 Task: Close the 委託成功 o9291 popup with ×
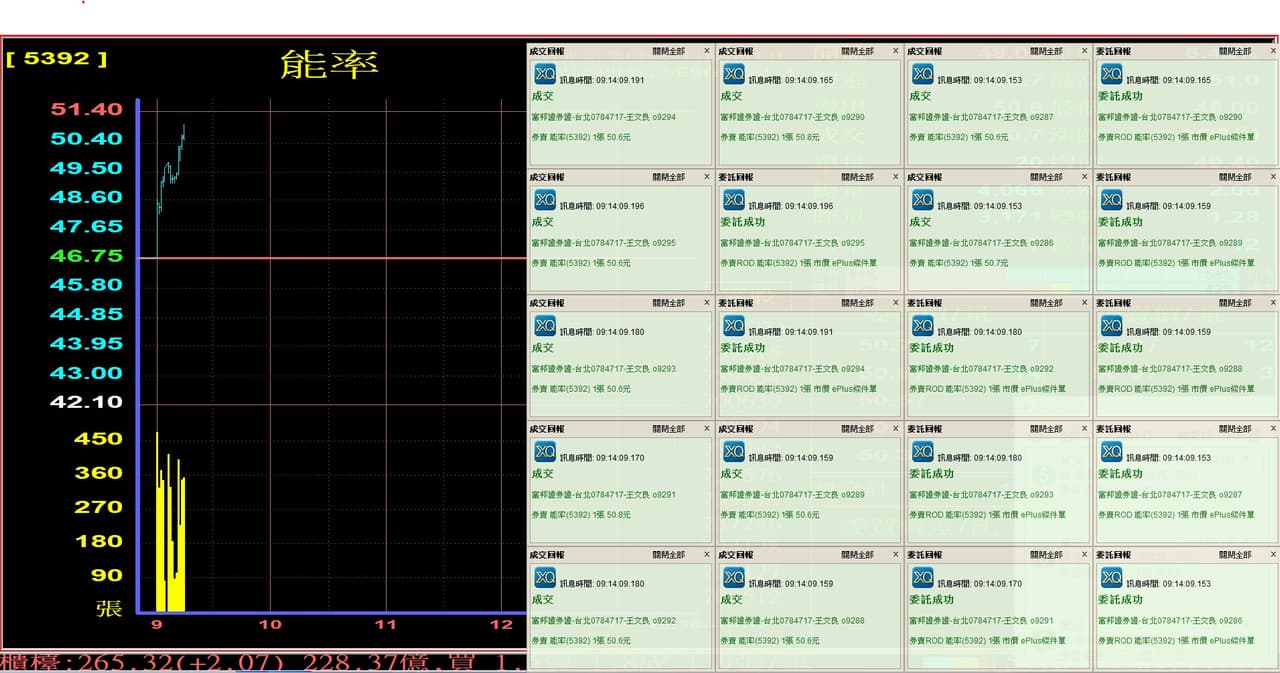(x=1085, y=555)
